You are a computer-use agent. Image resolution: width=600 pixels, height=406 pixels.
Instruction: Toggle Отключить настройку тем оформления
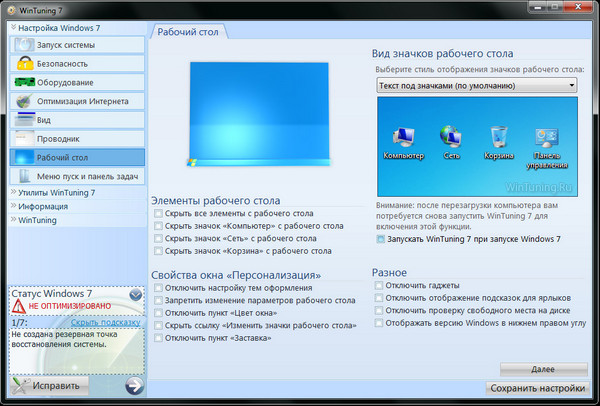[x=158, y=288]
